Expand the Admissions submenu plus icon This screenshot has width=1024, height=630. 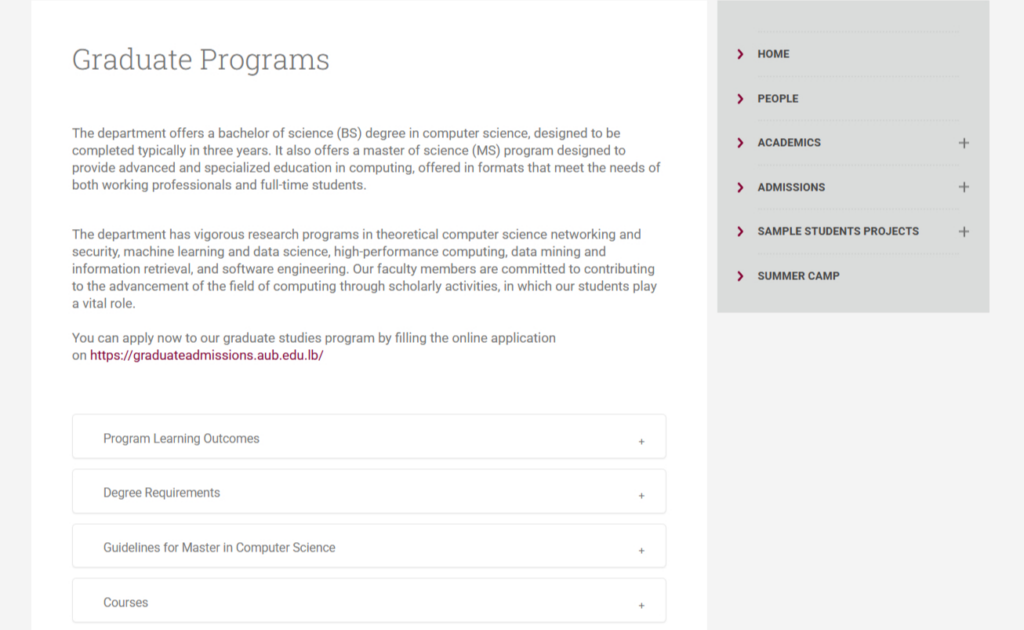point(964,187)
